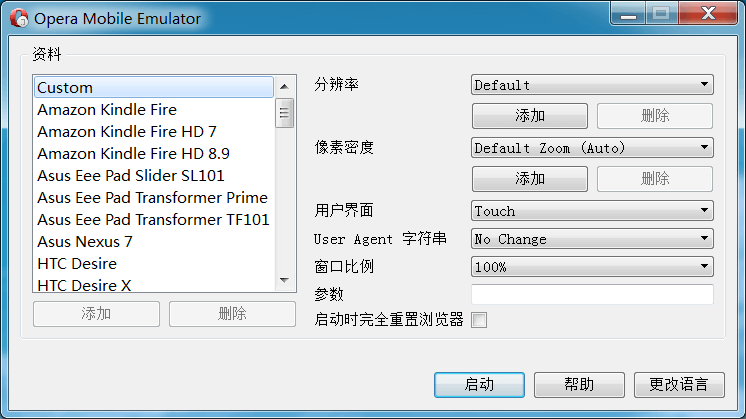Open the 分辨率 Default dropdown

click(x=591, y=85)
